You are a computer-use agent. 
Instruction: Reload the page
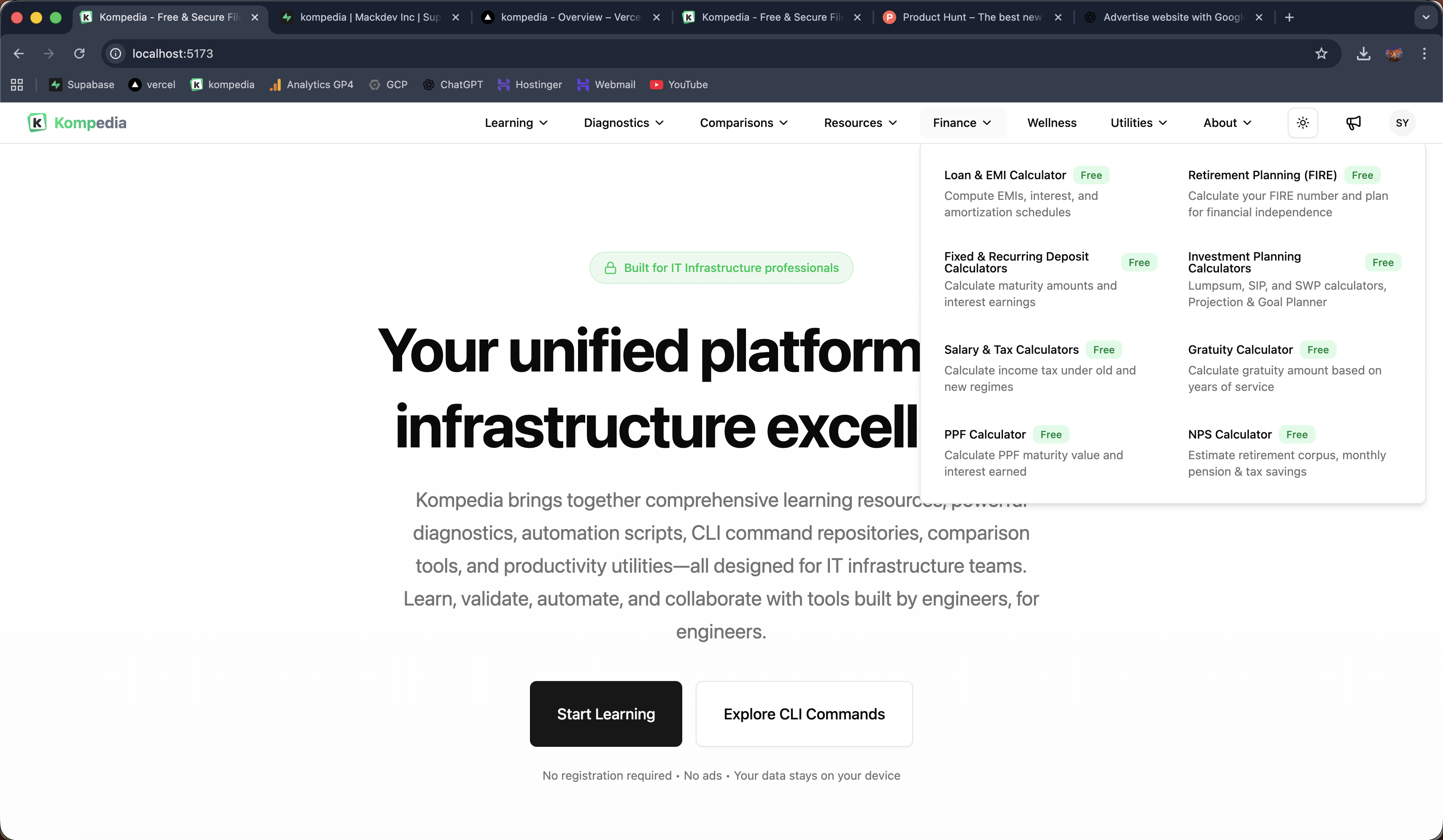(x=80, y=54)
